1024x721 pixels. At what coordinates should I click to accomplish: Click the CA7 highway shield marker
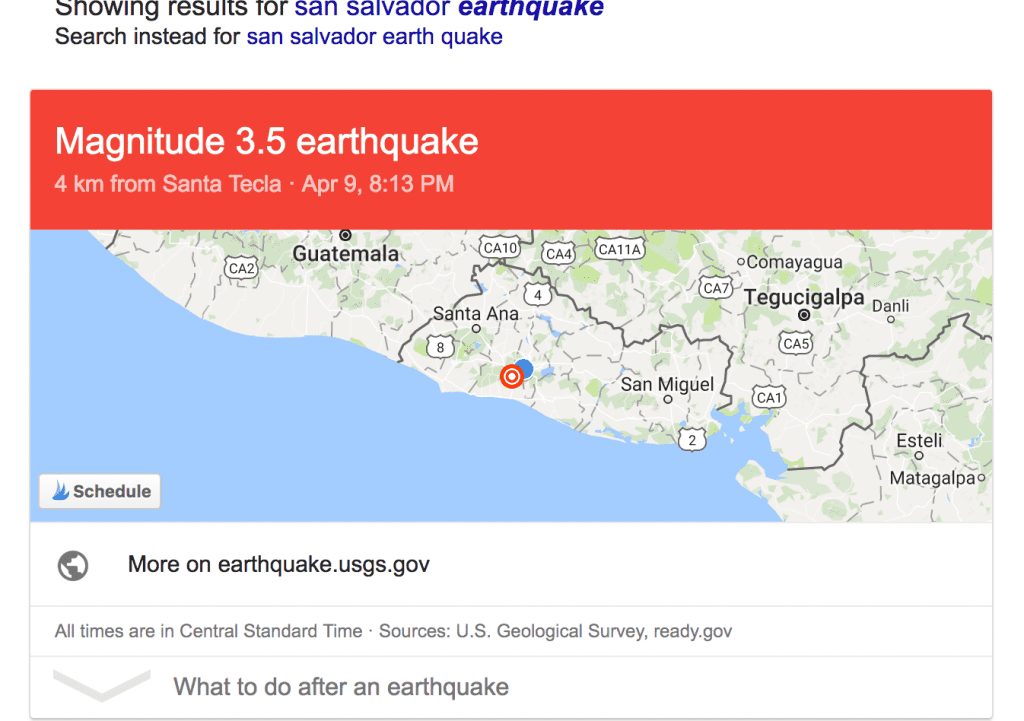(716, 288)
